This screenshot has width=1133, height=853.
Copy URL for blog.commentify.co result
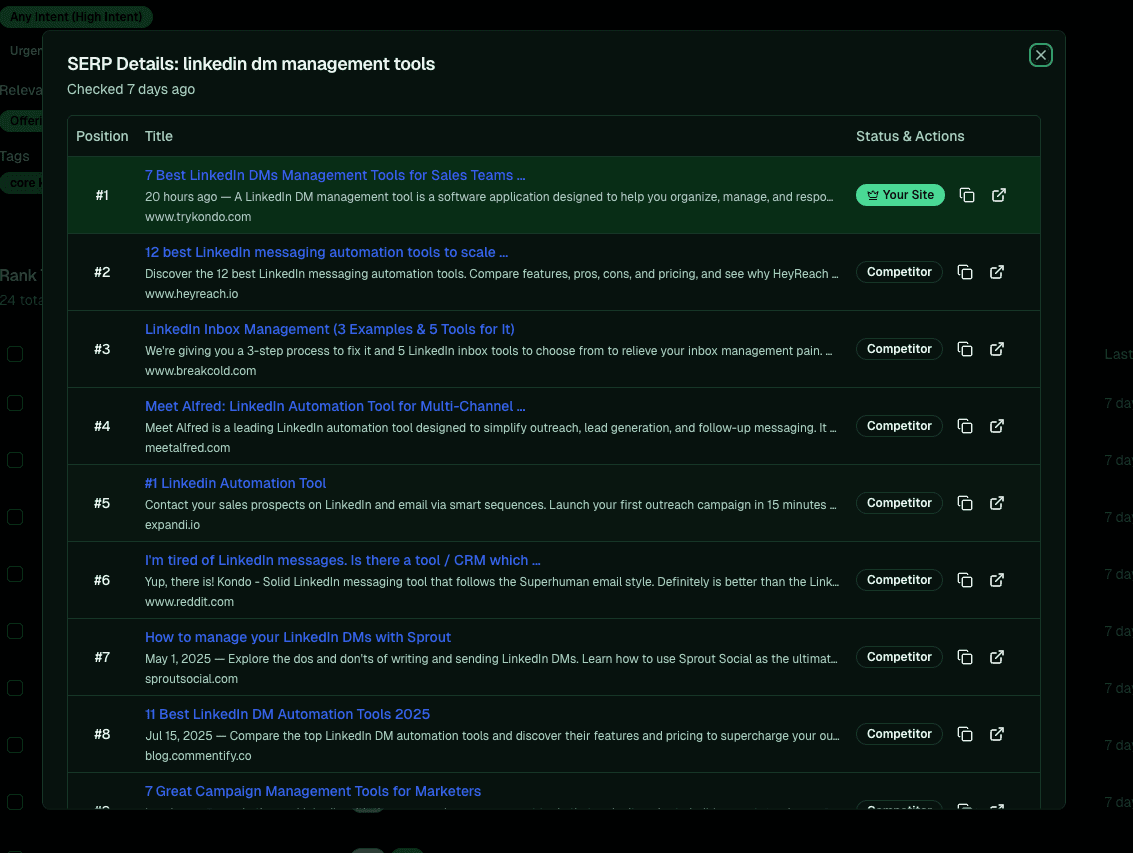(x=965, y=734)
